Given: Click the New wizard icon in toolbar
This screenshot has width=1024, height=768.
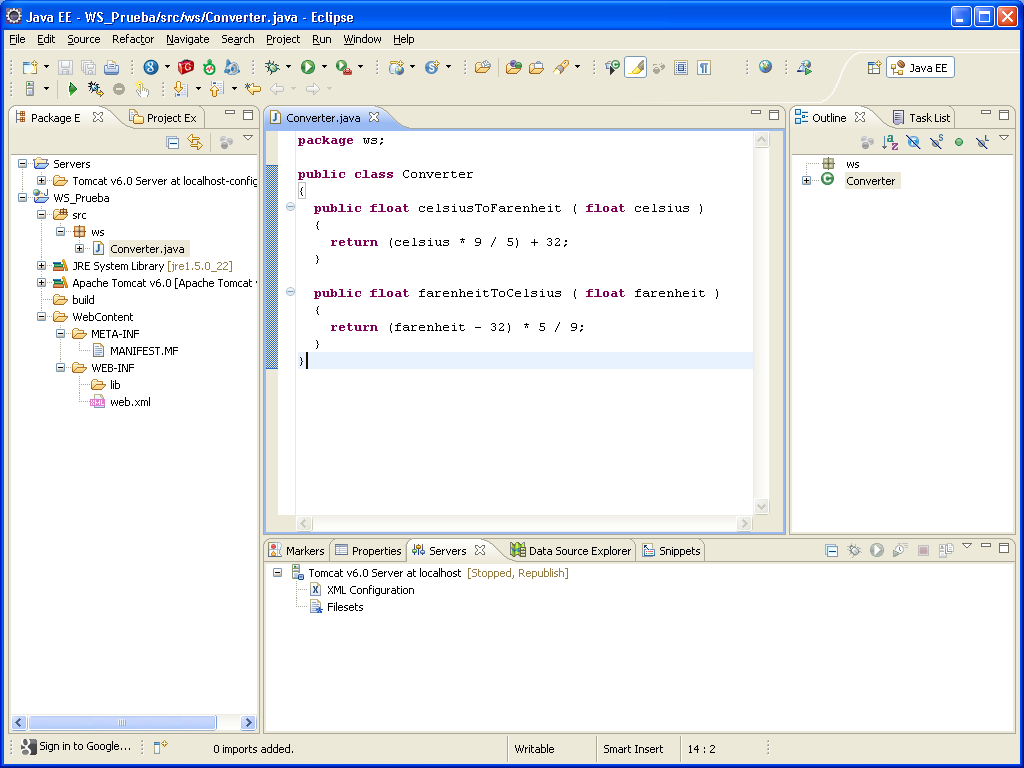Looking at the screenshot, I should point(30,67).
